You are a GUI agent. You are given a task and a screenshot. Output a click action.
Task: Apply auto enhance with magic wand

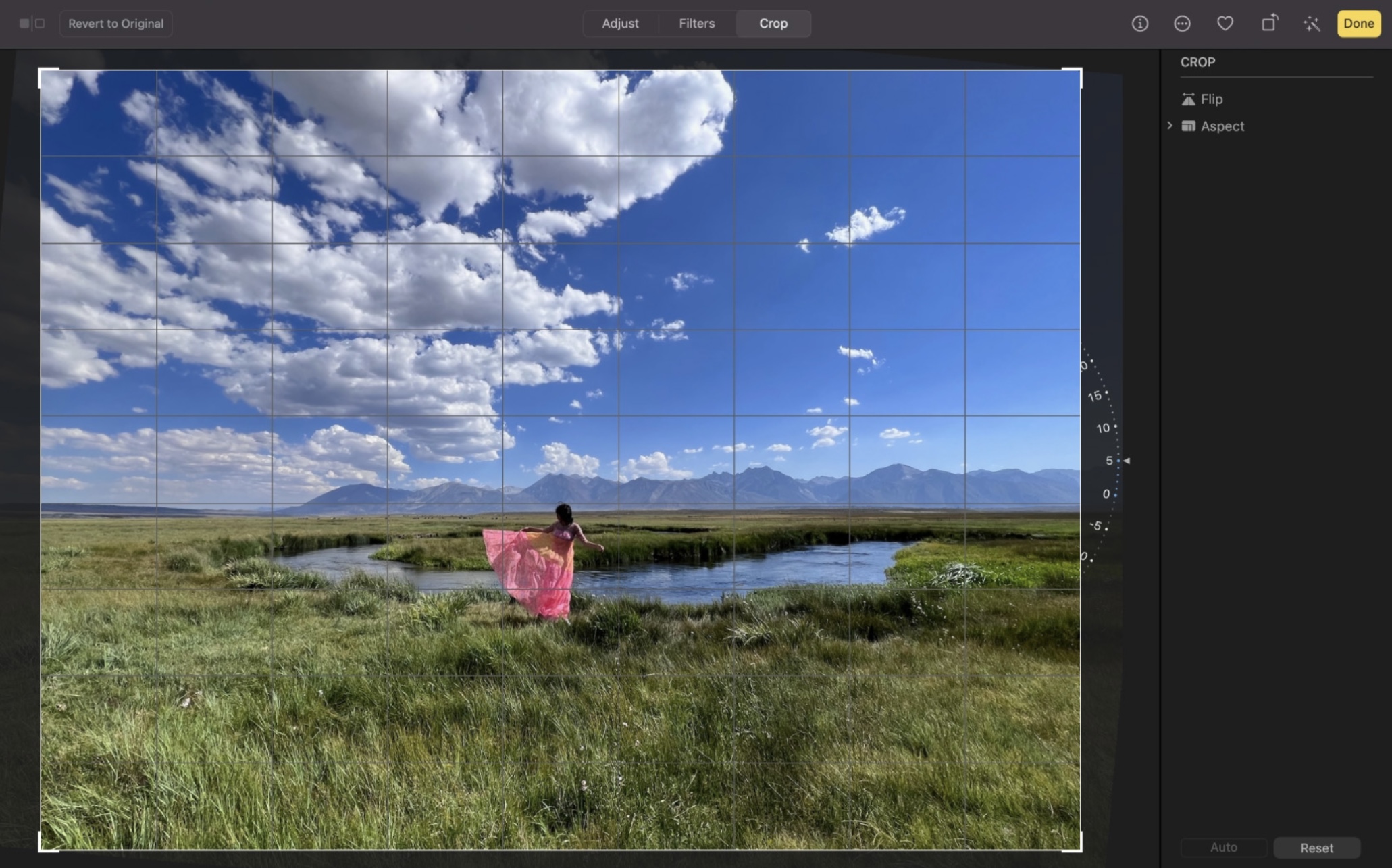point(1312,24)
